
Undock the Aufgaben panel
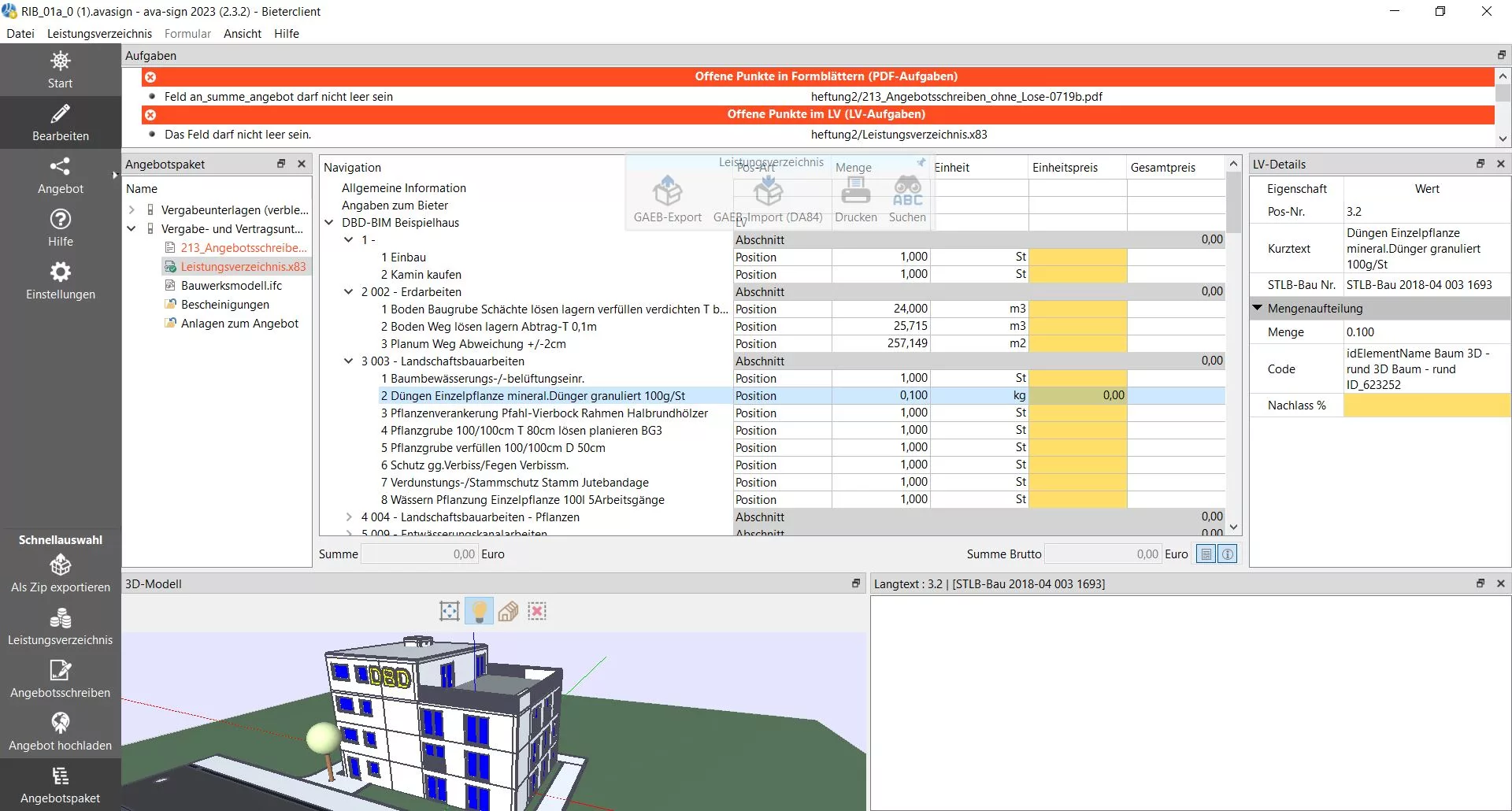1501,55
